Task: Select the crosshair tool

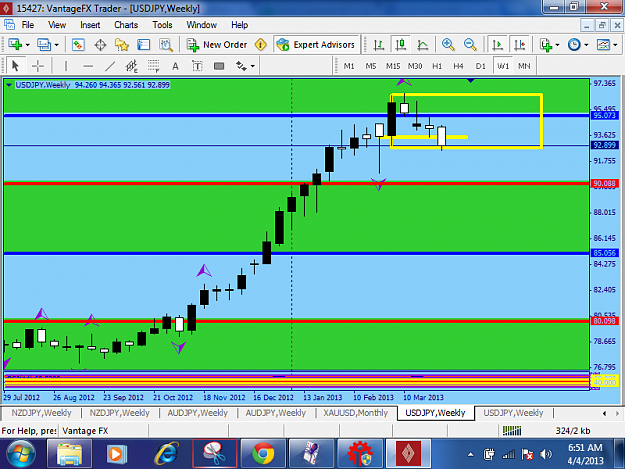Action: coord(38,66)
